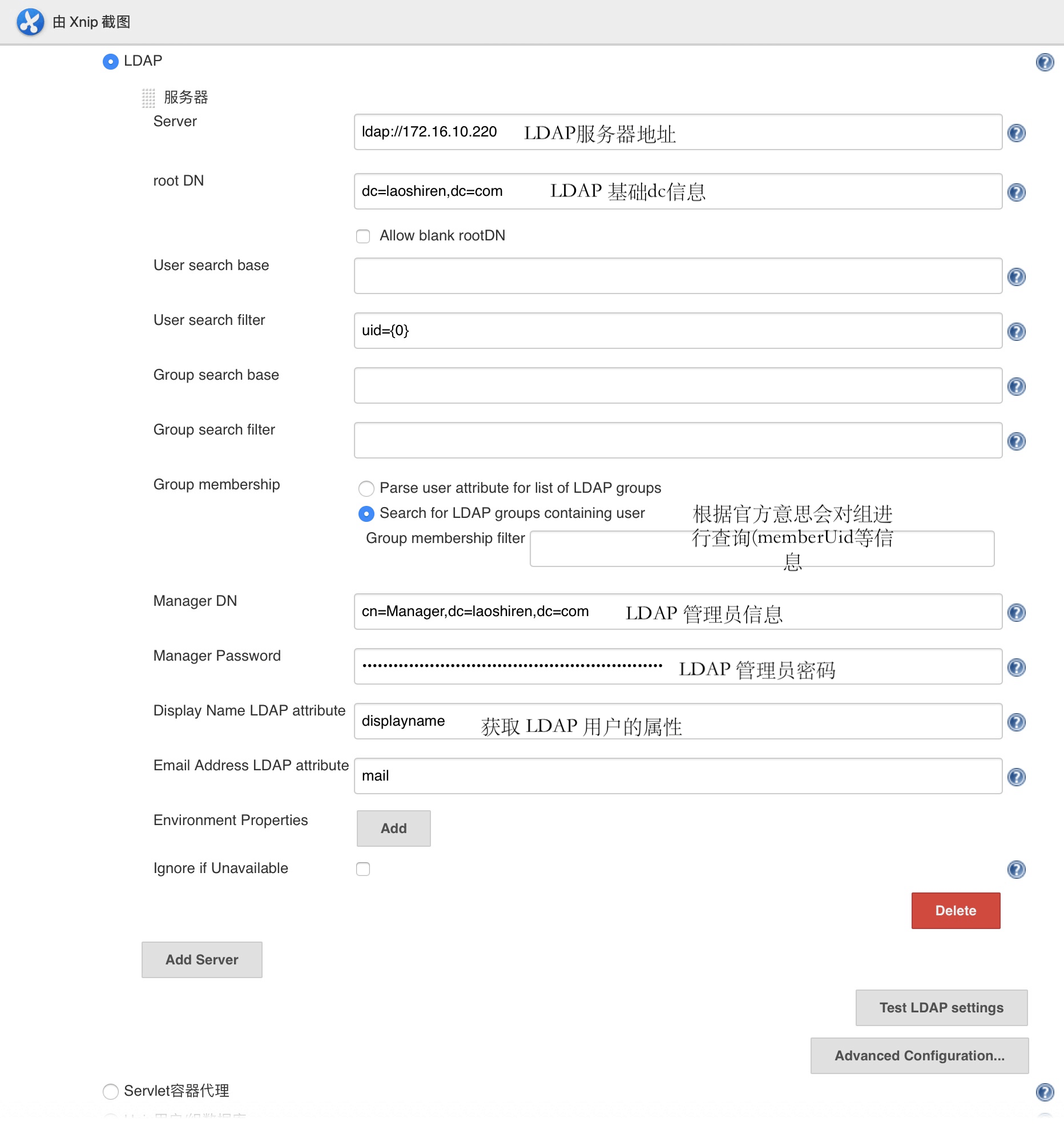Select Parse user attribute for LDAP groups
The height and width of the screenshot is (1126, 1064).
(366, 489)
